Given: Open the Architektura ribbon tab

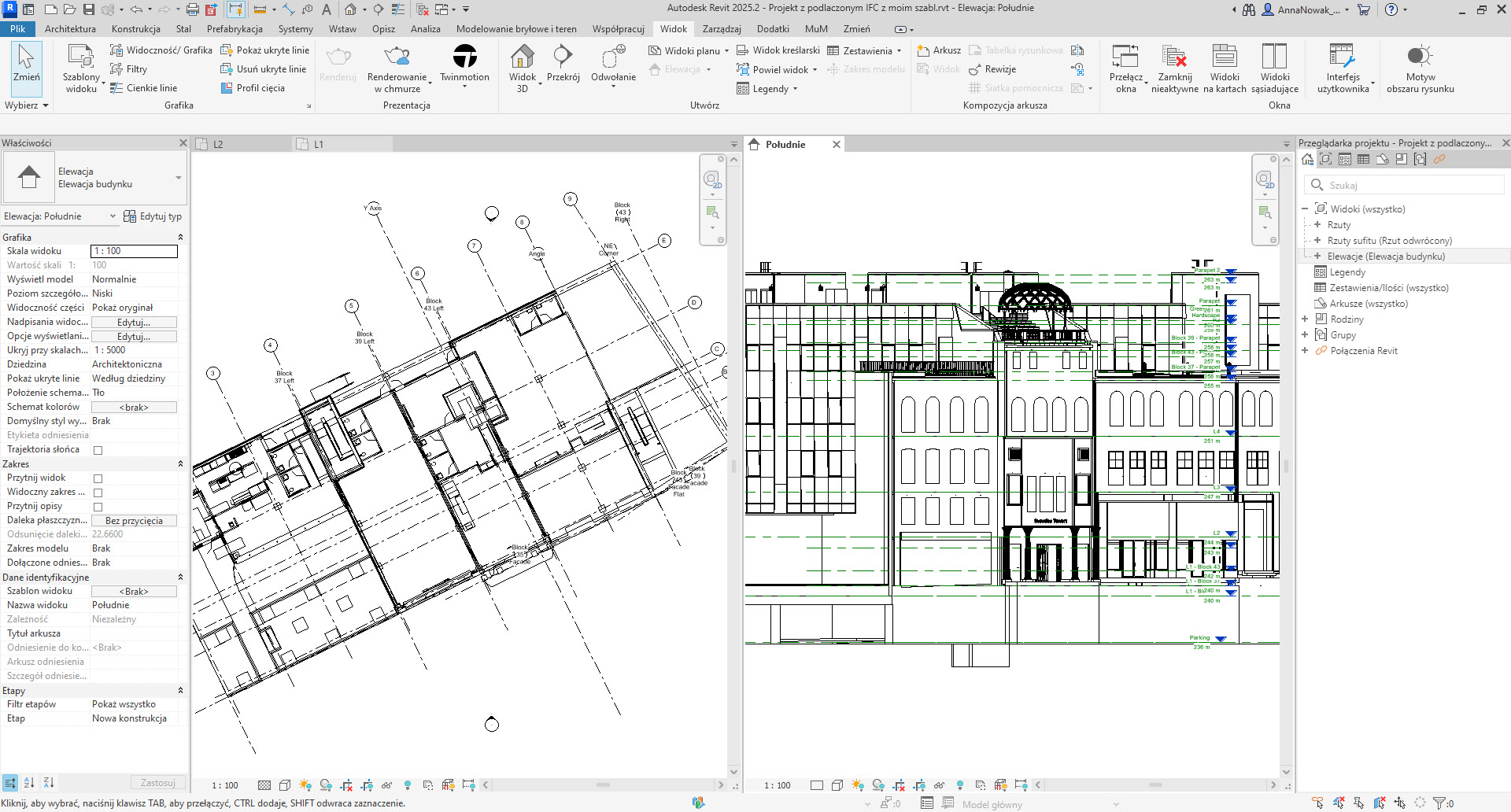Looking at the screenshot, I should coord(70,29).
